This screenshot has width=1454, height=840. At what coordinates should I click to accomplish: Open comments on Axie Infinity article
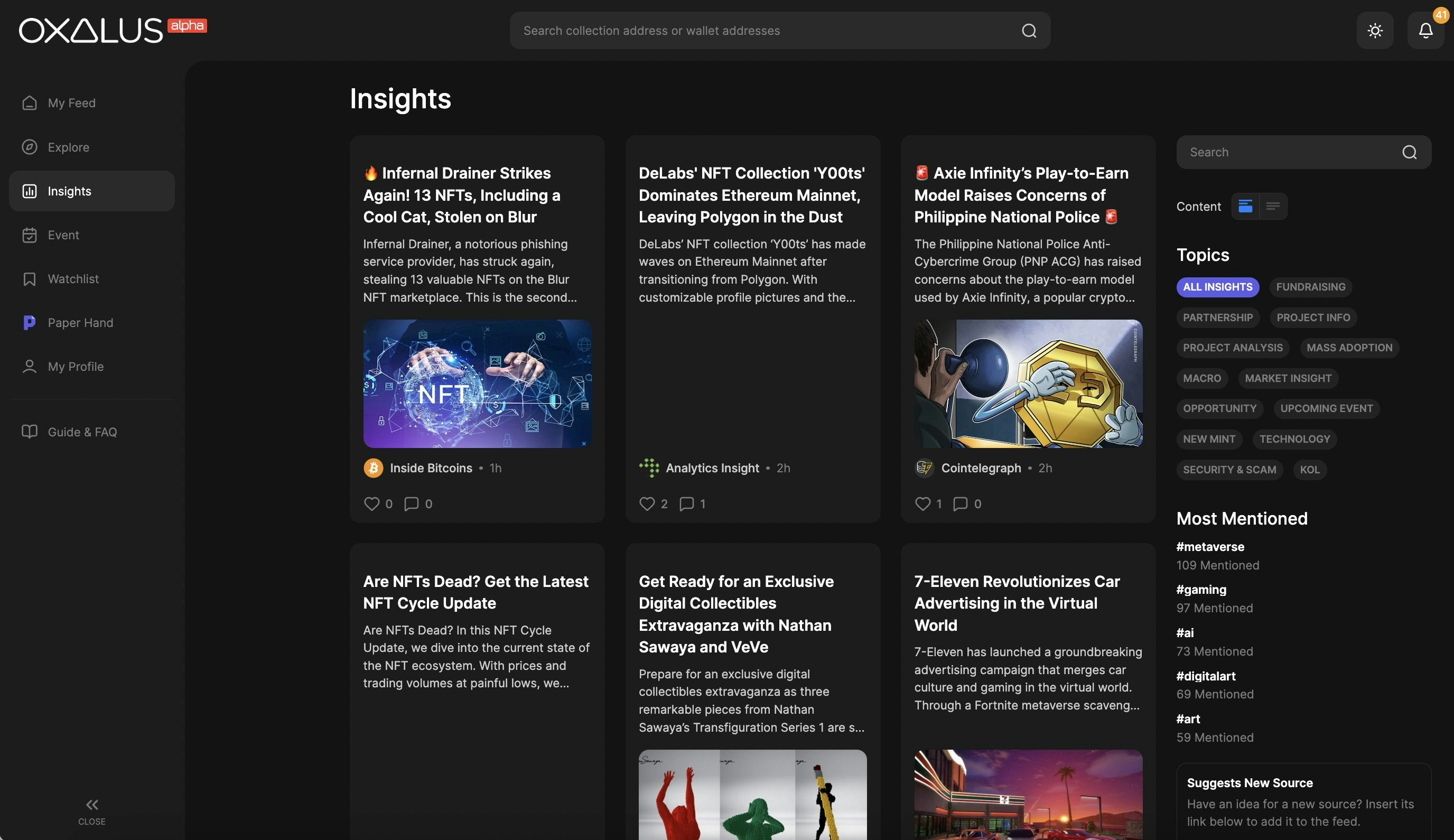pos(960,503)
